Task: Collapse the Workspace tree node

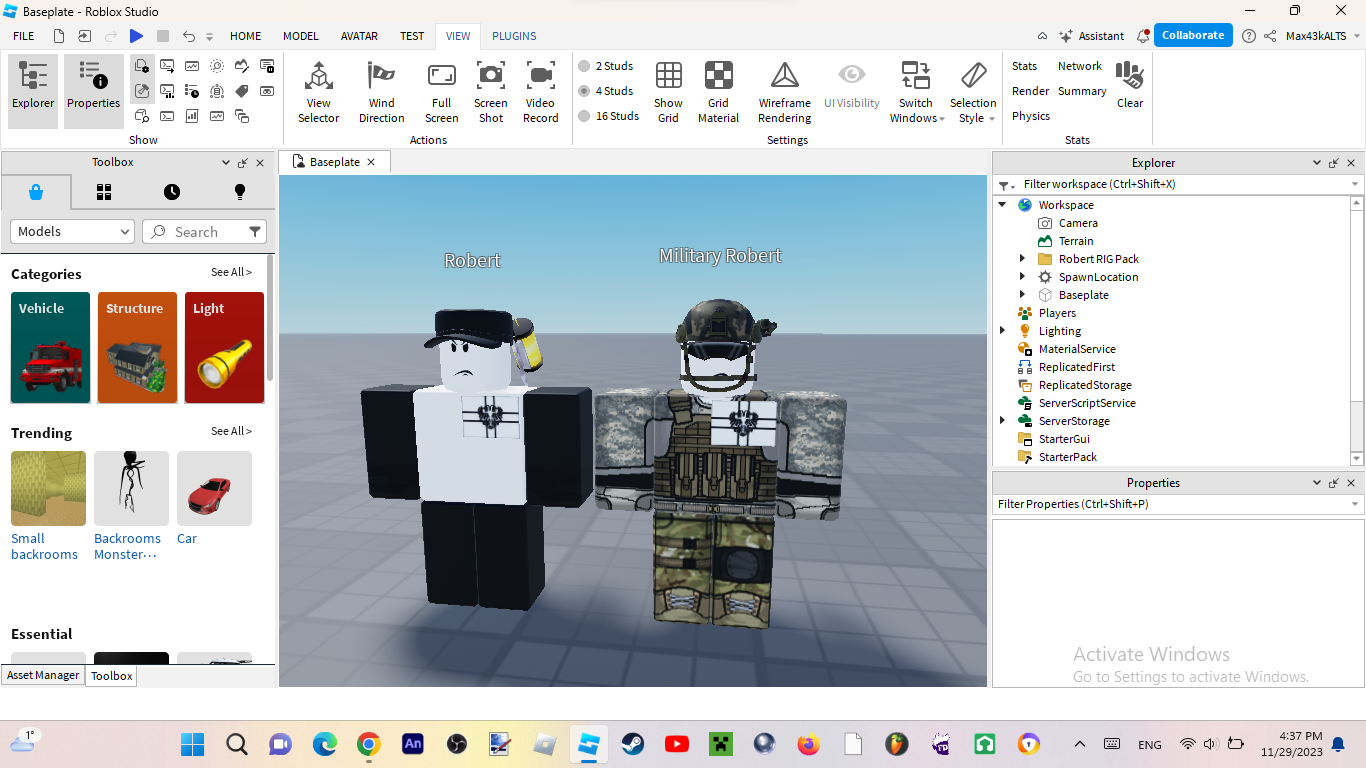Action: [1003, 205]
